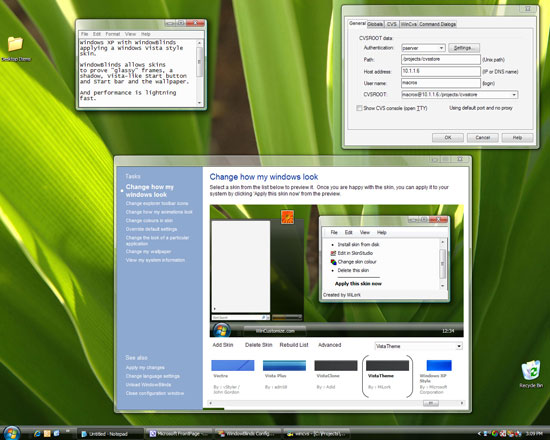Click View my system information link
Screen dimensions: 550x440
coord(155,260)
